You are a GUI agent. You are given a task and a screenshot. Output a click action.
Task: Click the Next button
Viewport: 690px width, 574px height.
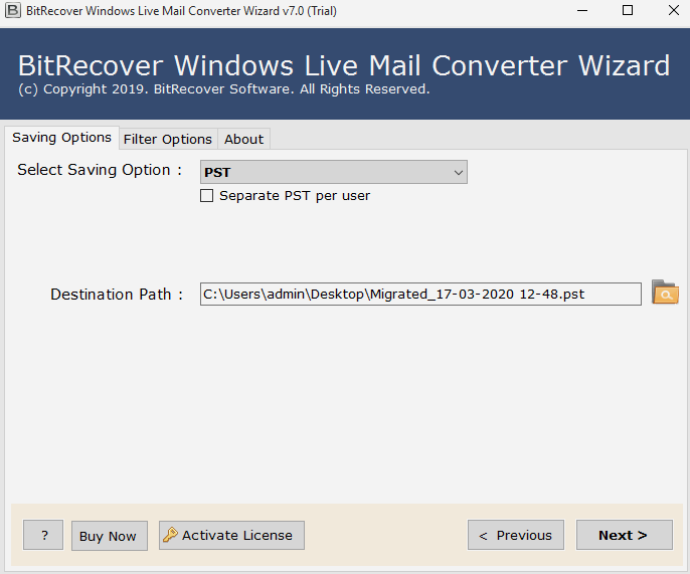(624, 535)
